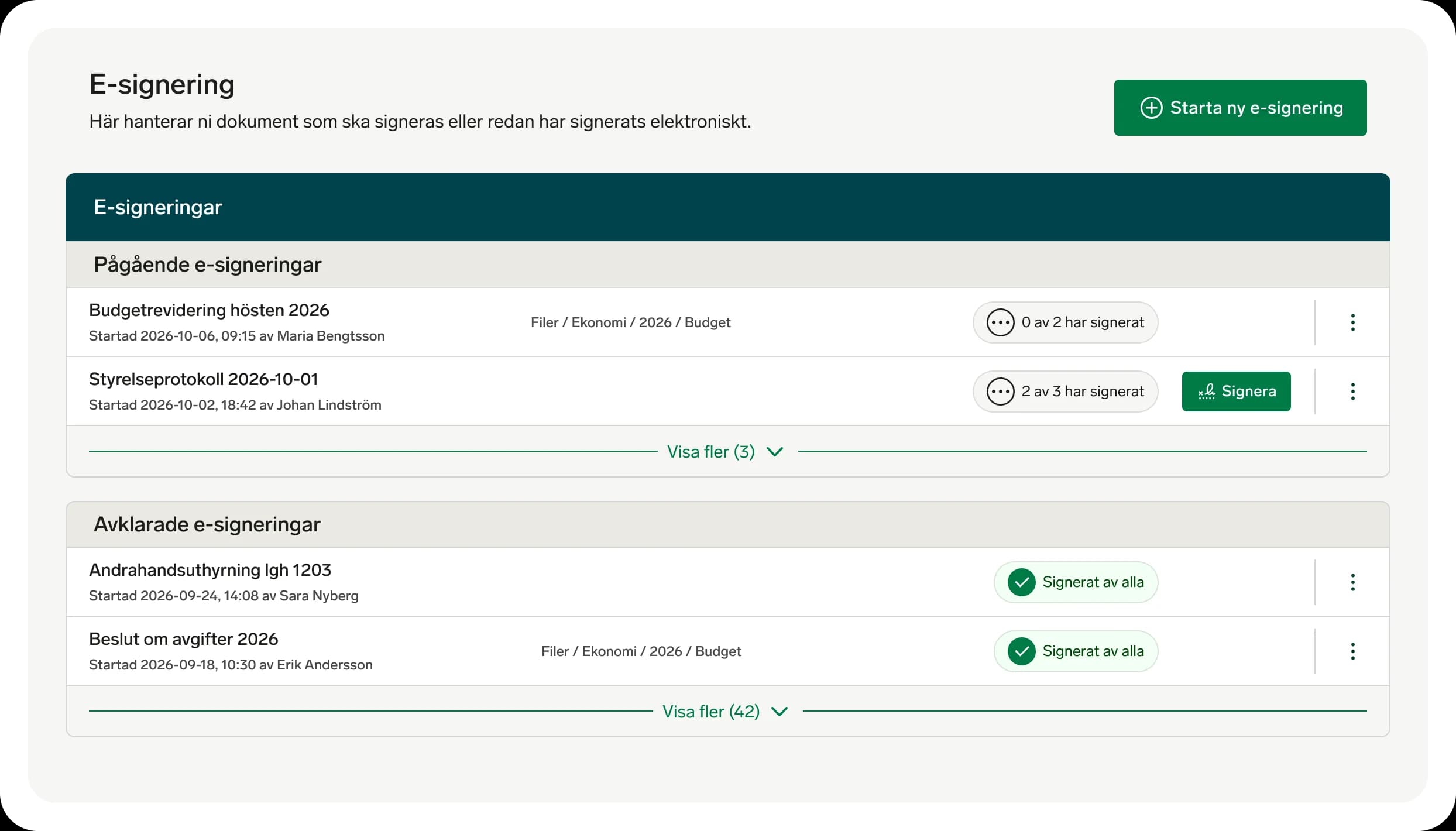
Task: Start a new e-signing with Starta ny e-signering
Action: coord(1240,108)
